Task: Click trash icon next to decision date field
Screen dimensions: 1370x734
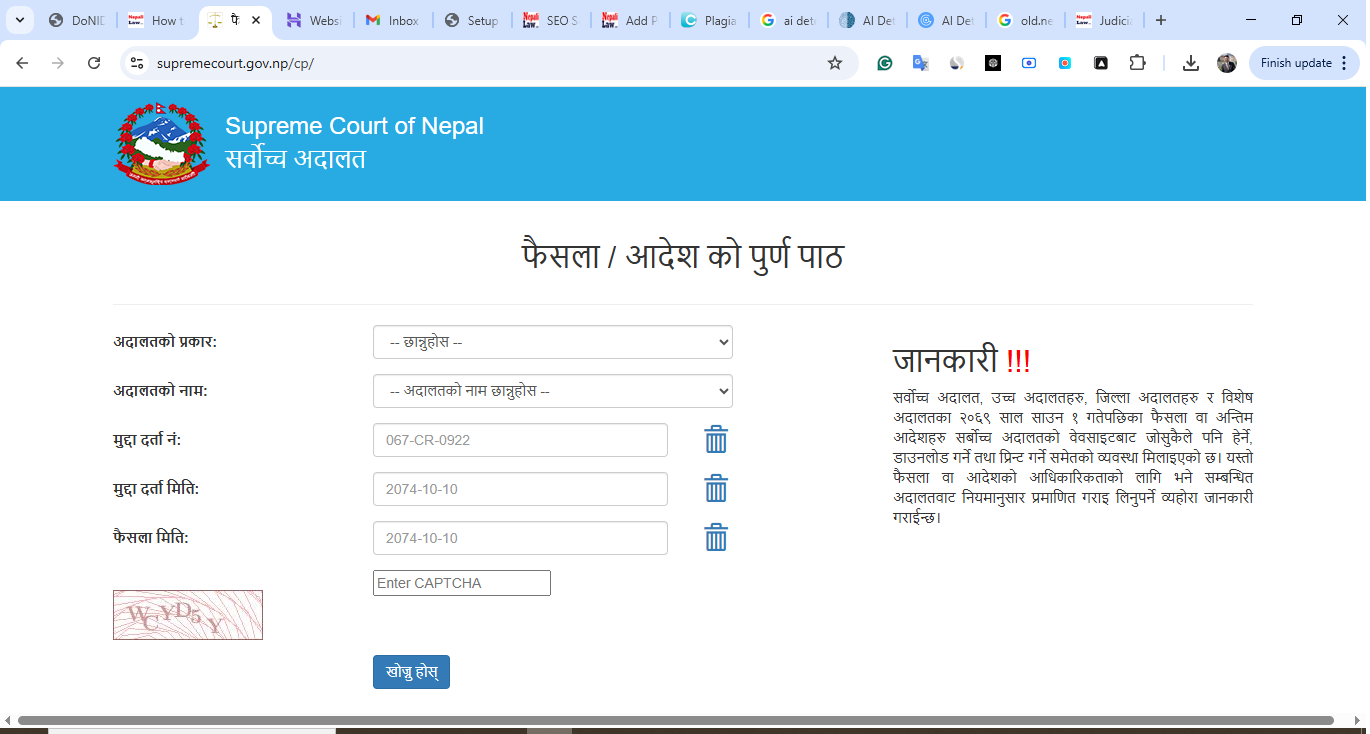Action: point(715,538)
